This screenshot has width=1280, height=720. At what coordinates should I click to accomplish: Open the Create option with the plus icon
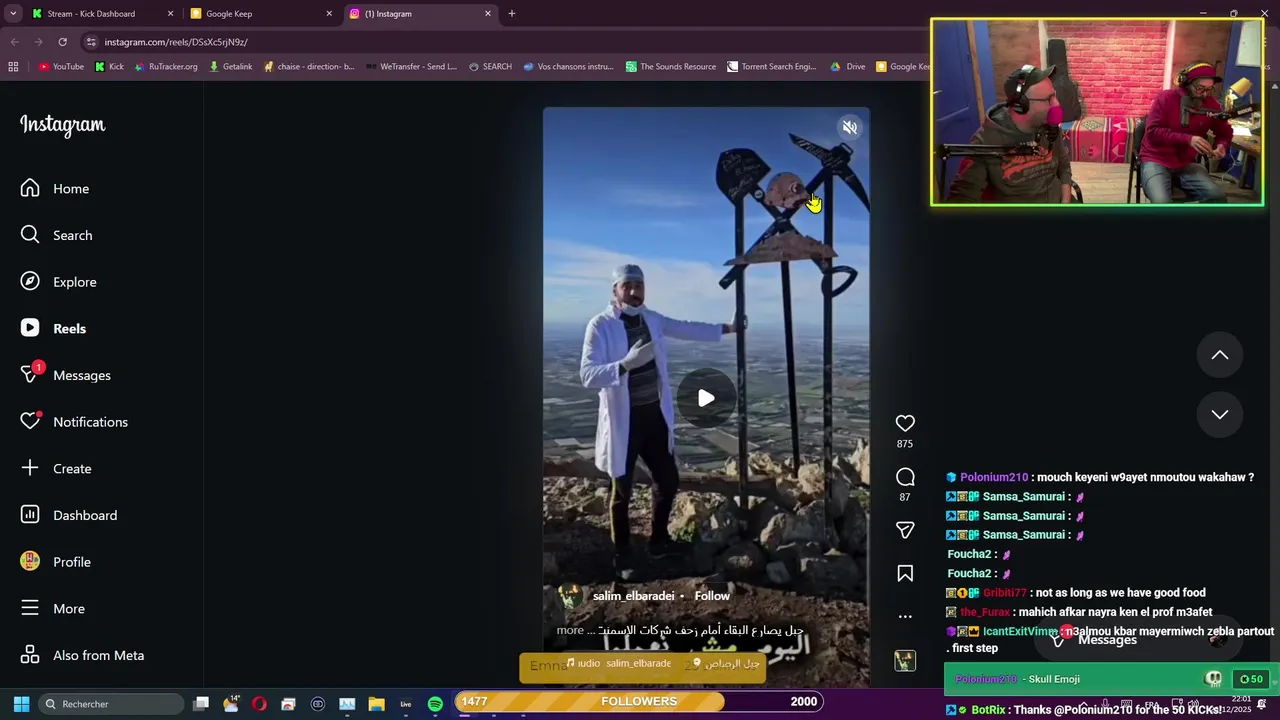pos(56,468)
